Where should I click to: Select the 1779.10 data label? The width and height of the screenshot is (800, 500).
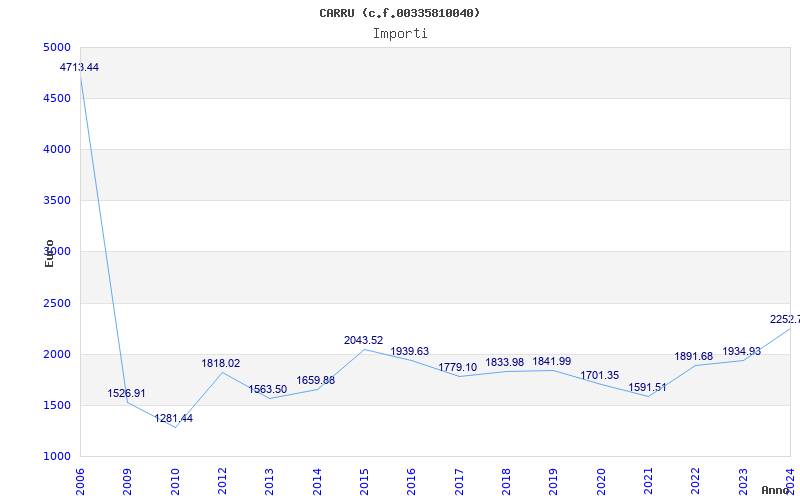coord(457,367)
